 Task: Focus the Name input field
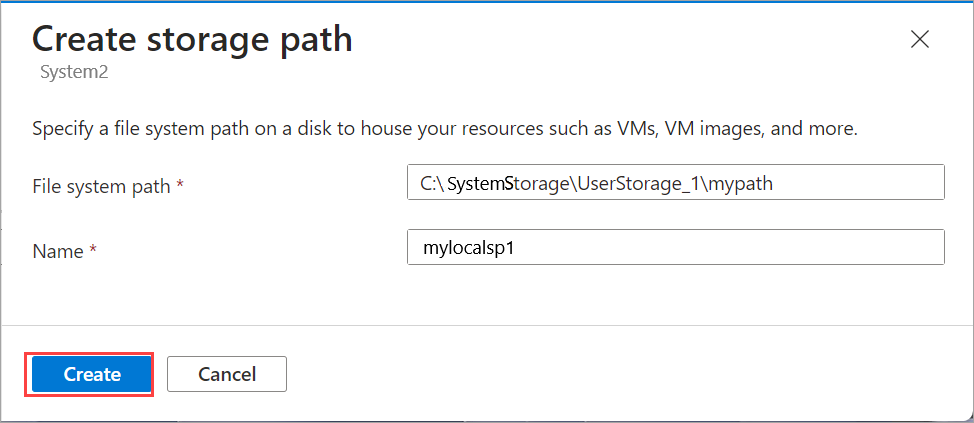(675, 247)
